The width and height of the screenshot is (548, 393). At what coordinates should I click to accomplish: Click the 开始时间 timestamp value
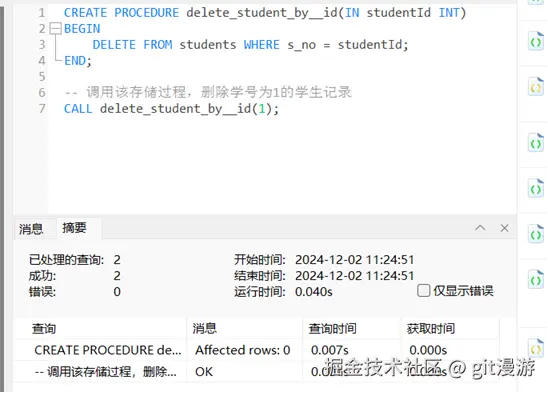[x=354, y=260]
